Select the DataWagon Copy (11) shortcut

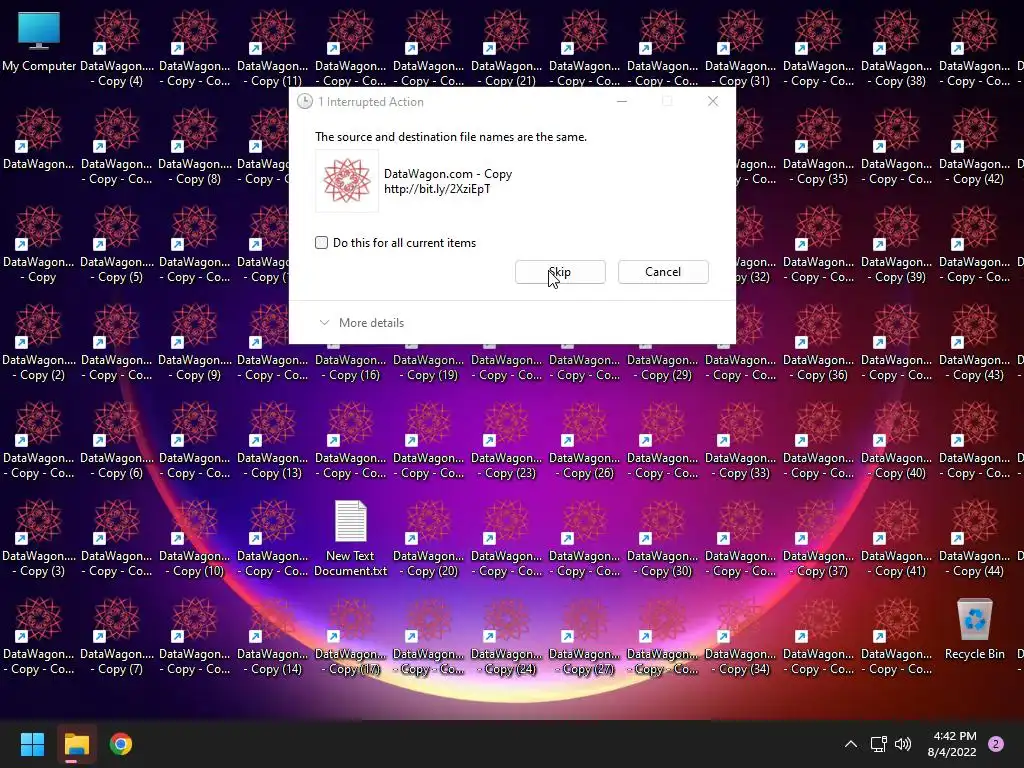(272, 49)
